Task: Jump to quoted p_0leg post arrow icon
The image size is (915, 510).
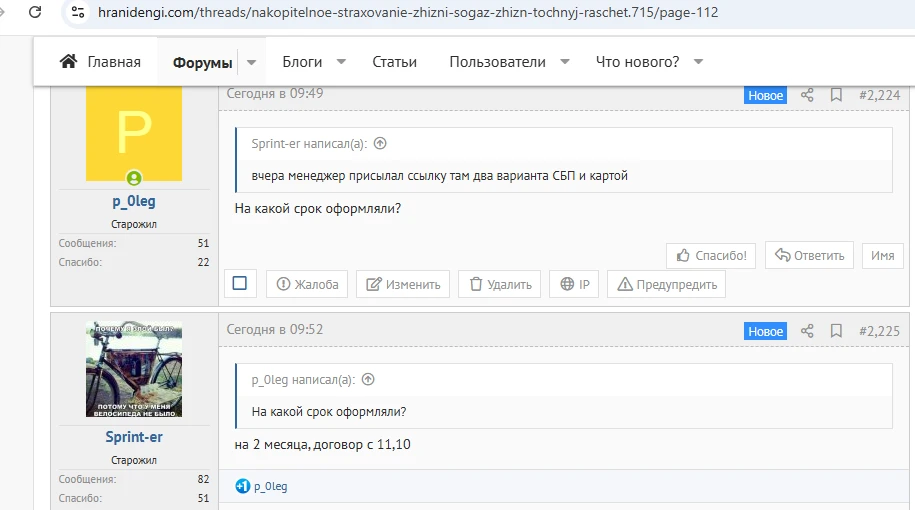Action: pyautogui.click(x=368, y=379)
